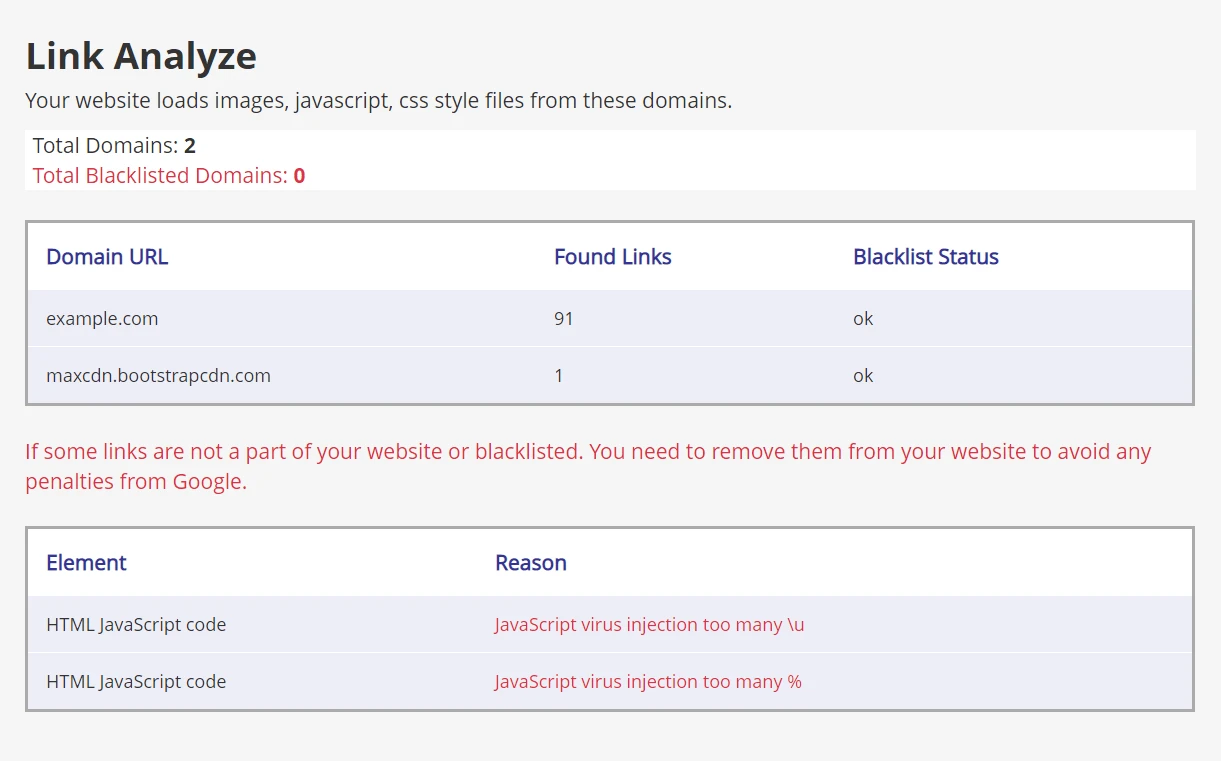Click found links value for maxcdn.bootstrapcdn.com
The image size is (1221, 761).
coord(559,376)
